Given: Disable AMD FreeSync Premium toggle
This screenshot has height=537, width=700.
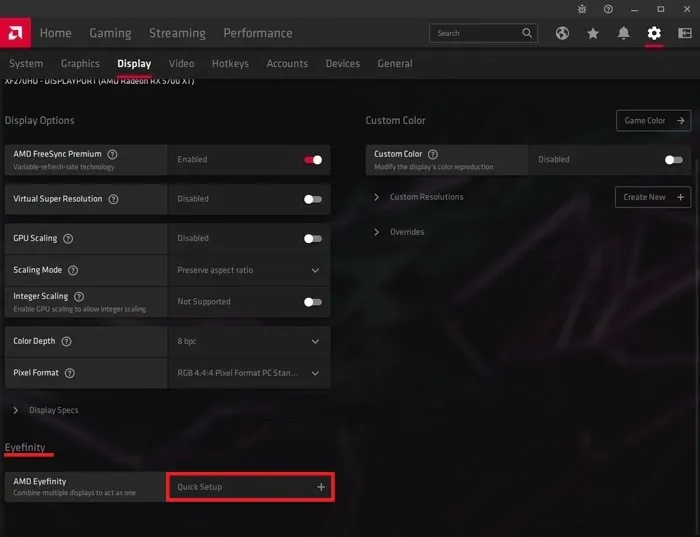Looking at the screenshot, I should [x=313, y=159].
